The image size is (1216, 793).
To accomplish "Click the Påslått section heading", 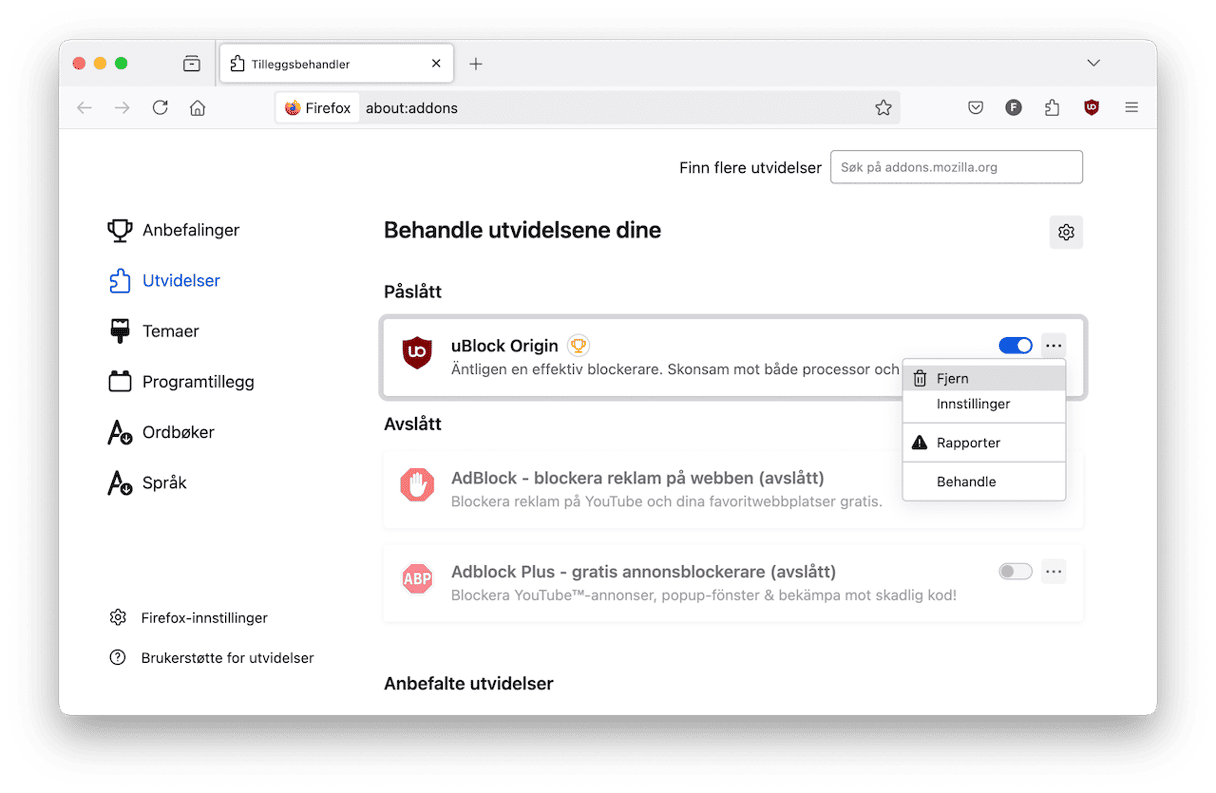I will pyautogui.click(x=413, y=292).
